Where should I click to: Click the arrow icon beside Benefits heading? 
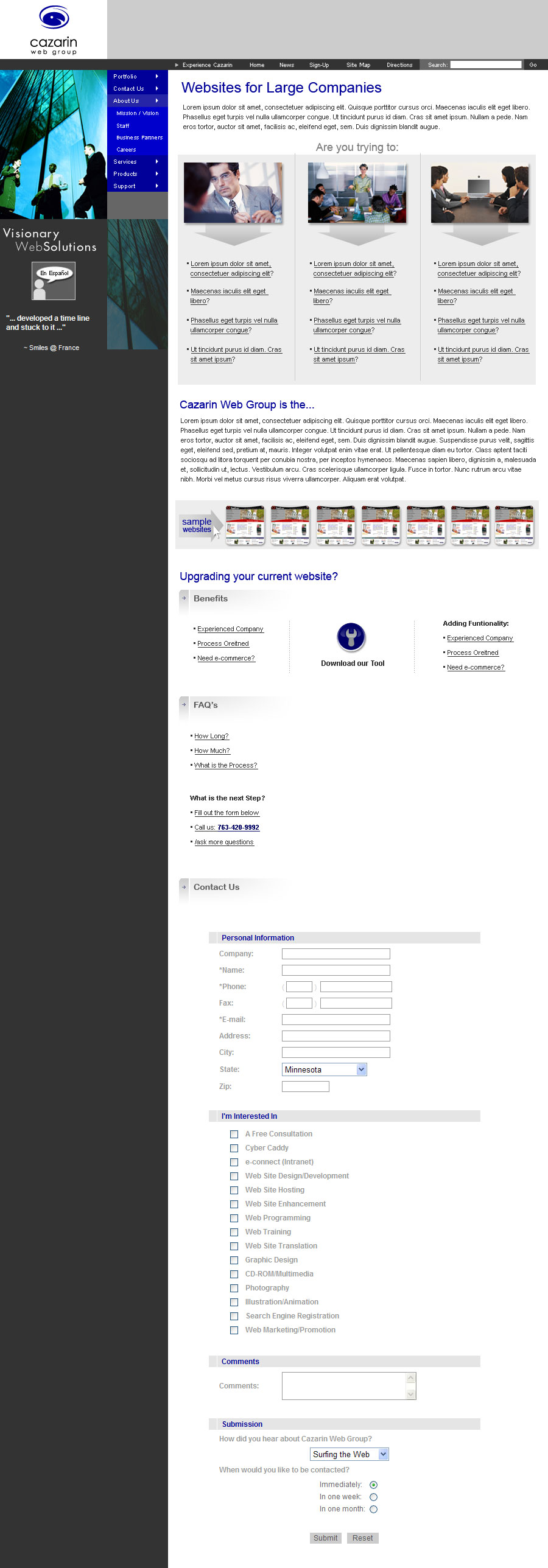[184, 598]
